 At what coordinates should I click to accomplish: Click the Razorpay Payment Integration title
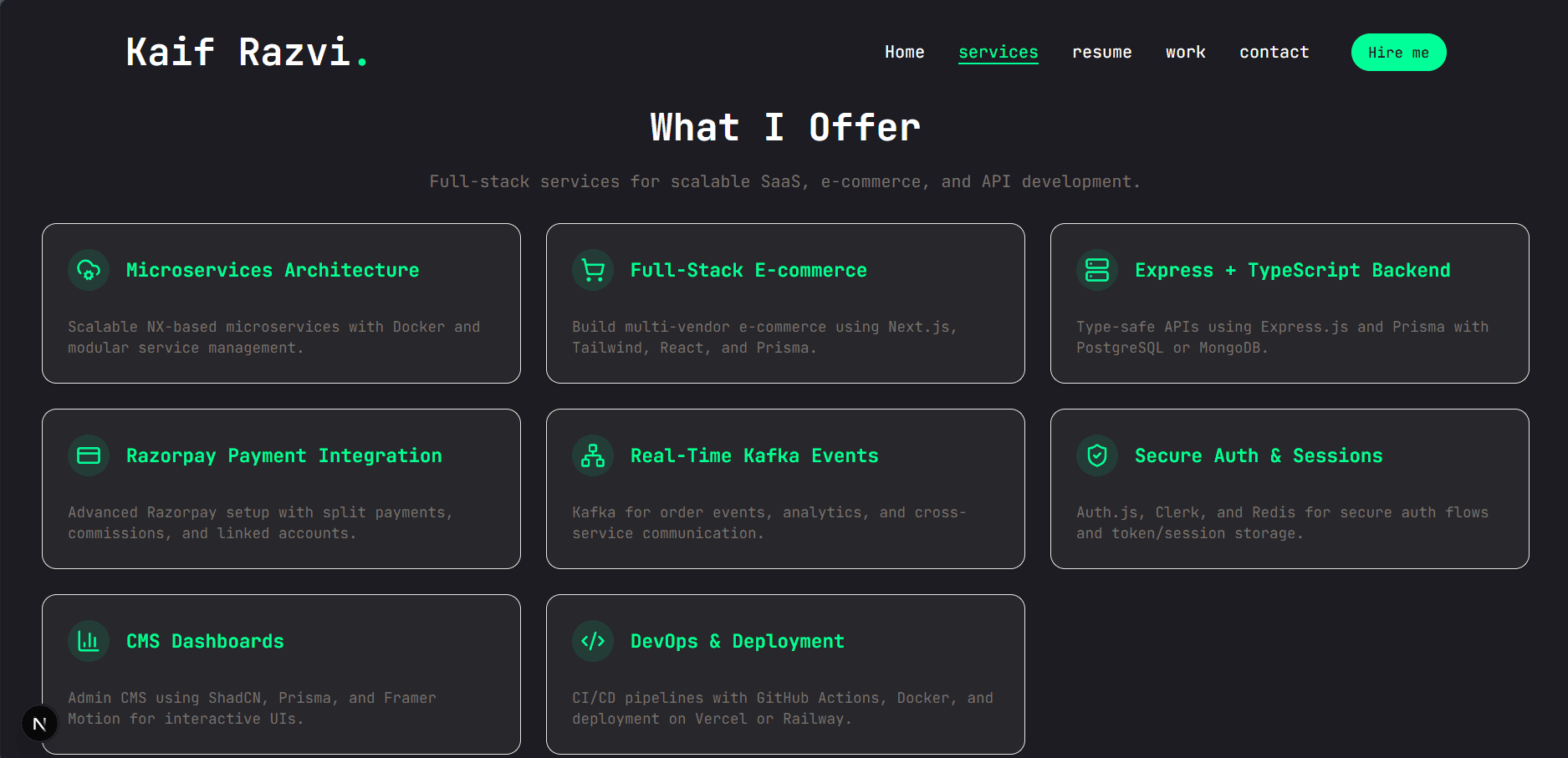[284, 455]
